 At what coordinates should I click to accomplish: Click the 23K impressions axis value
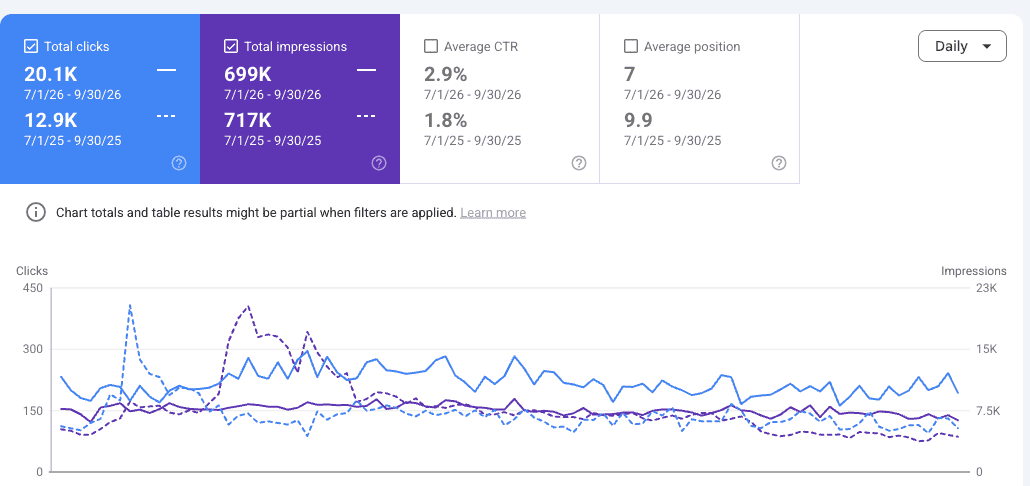[x=987, y=288]
